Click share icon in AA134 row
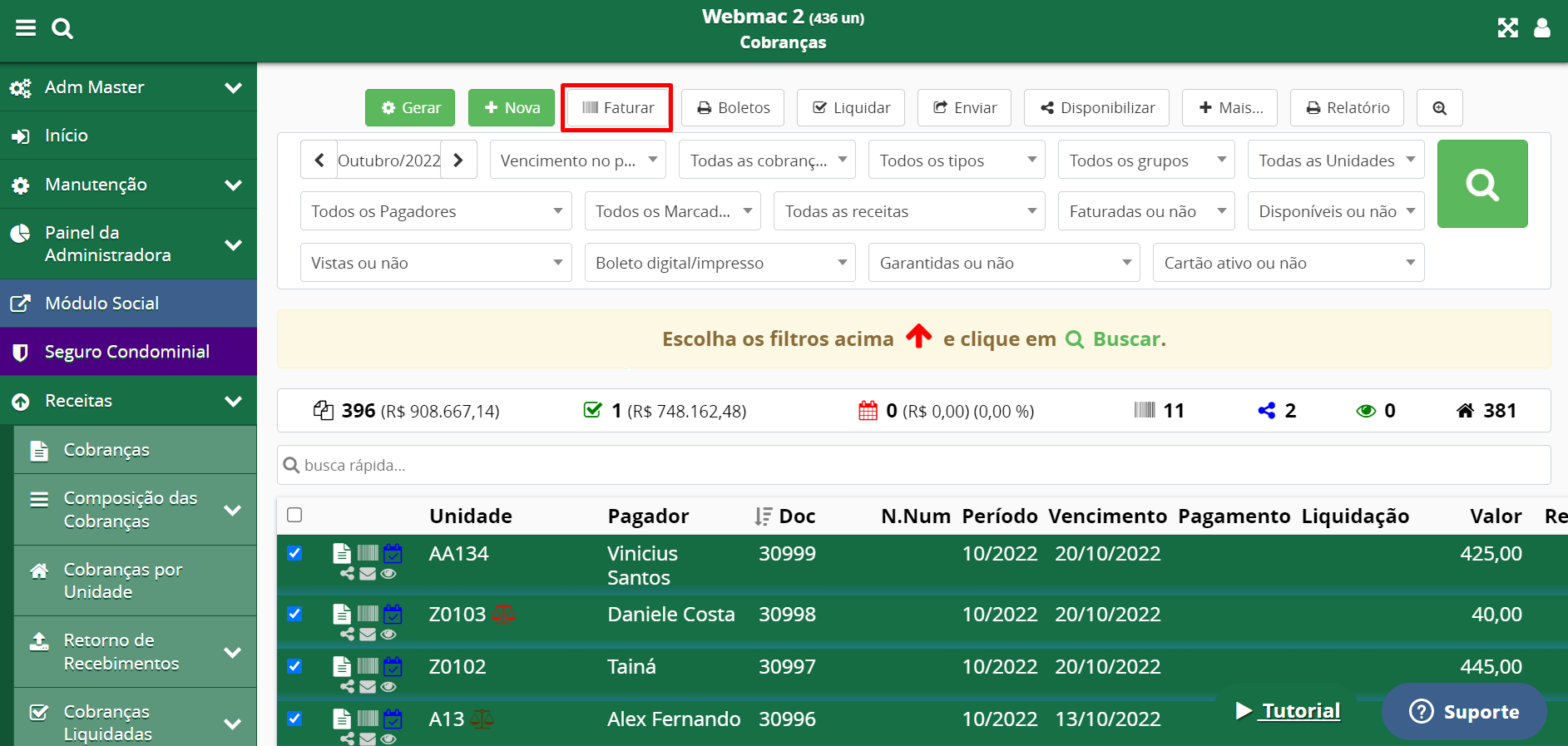This screenshot has width=1568, height=746. tap(347, 573)
